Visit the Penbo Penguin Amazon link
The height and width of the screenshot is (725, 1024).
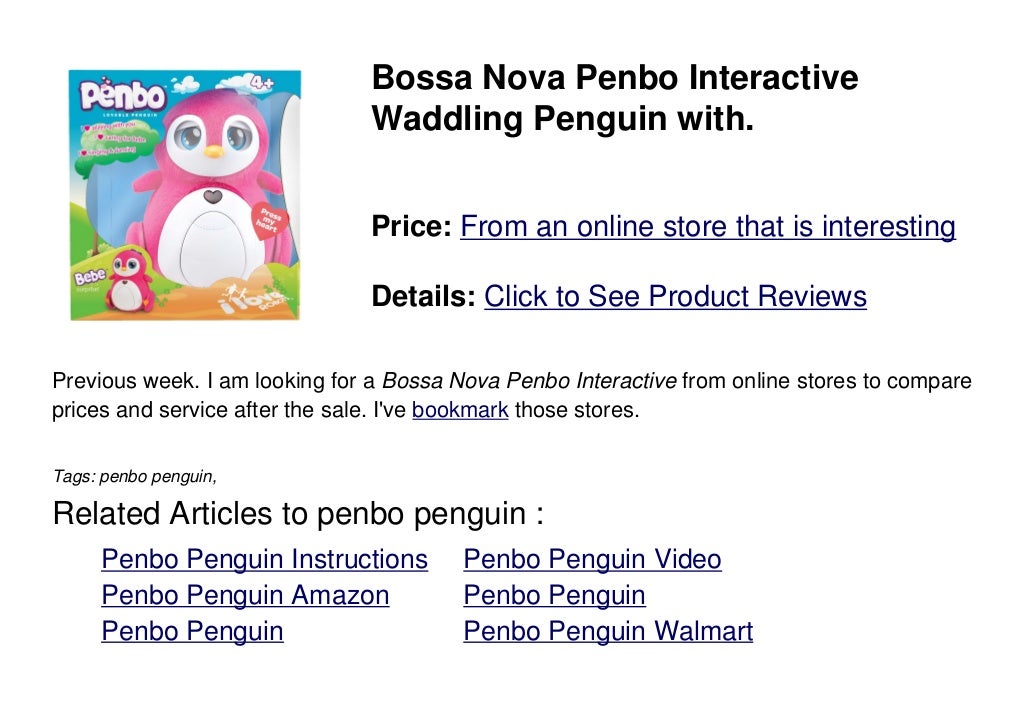pyautogui.click(x=245, y=595)
